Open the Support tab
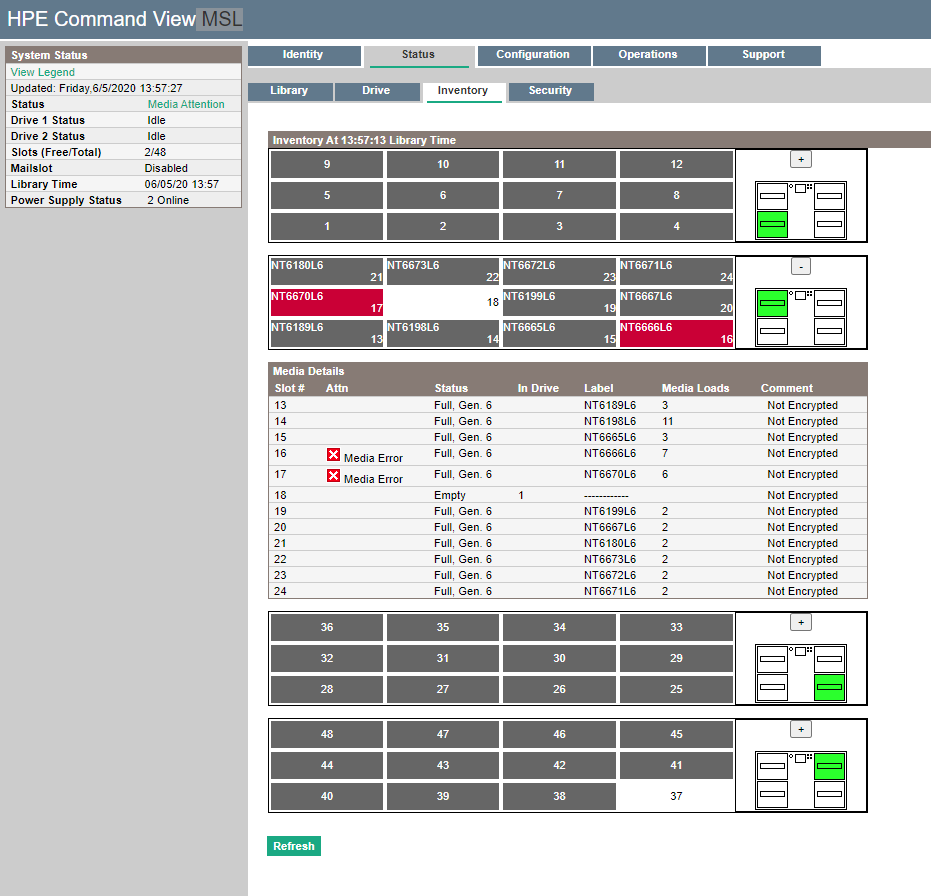Image resolution: width=931 pixels, height=896 pixels. tap(764, 56)
